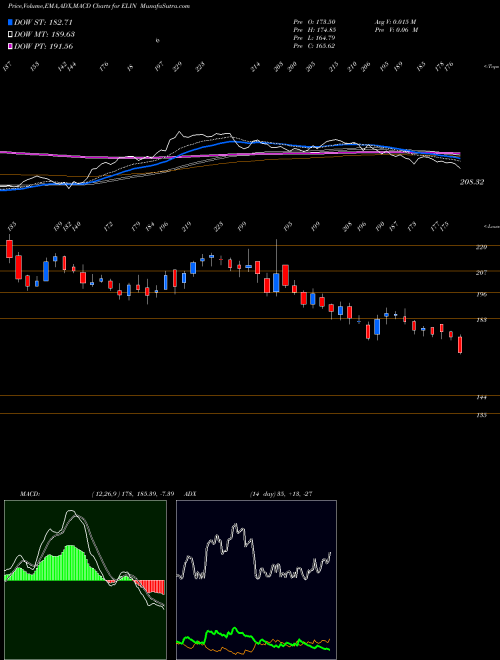The width and height of the screenshot is (500, 660).
Task: Click the blue DOW ST legend swatch
Action: pyautogui.click(x=10, y=22)
